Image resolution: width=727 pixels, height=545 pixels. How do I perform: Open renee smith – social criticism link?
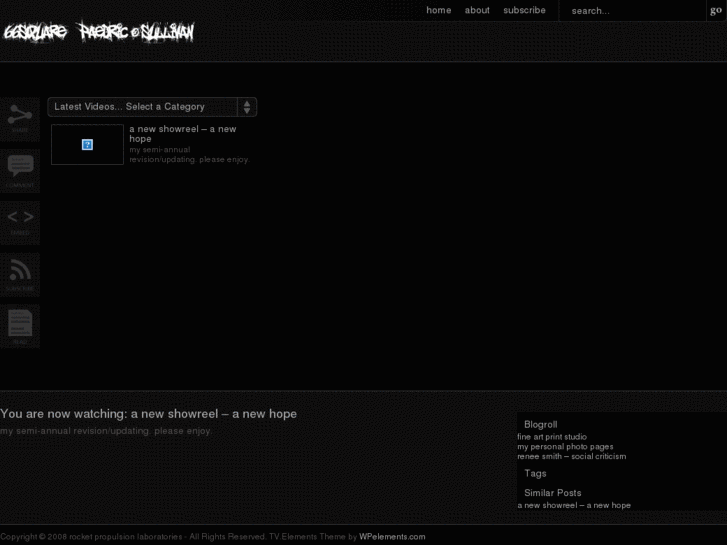point(572,456)
